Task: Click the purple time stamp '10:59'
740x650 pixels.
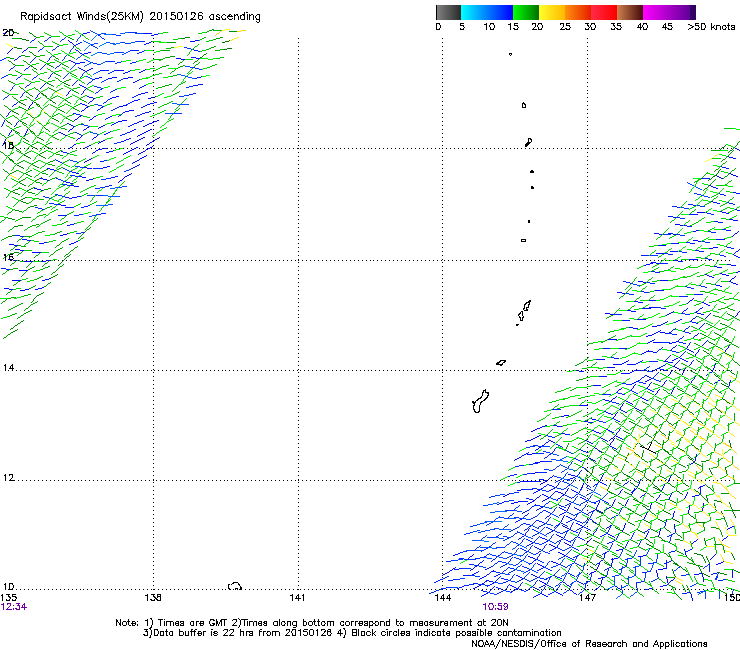Action: click(495, 607)
